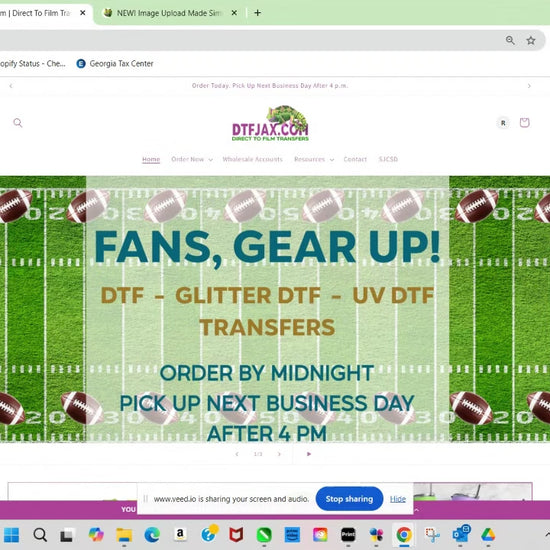550x550 pixels.
Task: Open the shopping cart icon
Action: 524,122
